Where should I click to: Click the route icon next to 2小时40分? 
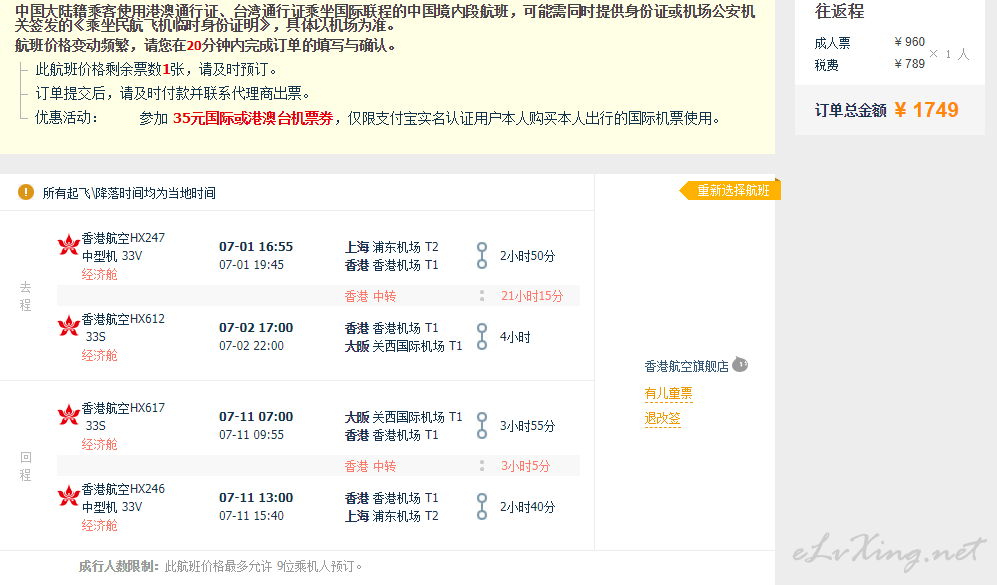pos(482,507)
